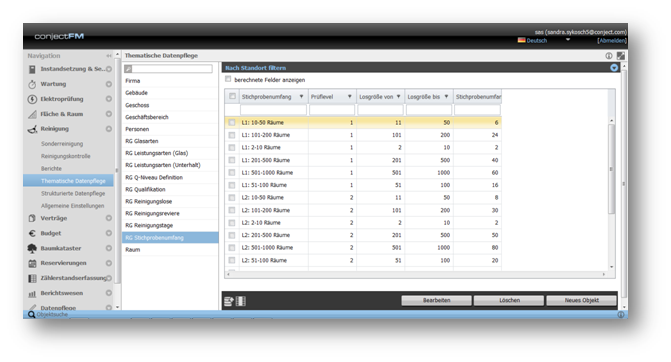Open Sonderreinigung in navigation
671x362 pixels.
tap(62, 144)
